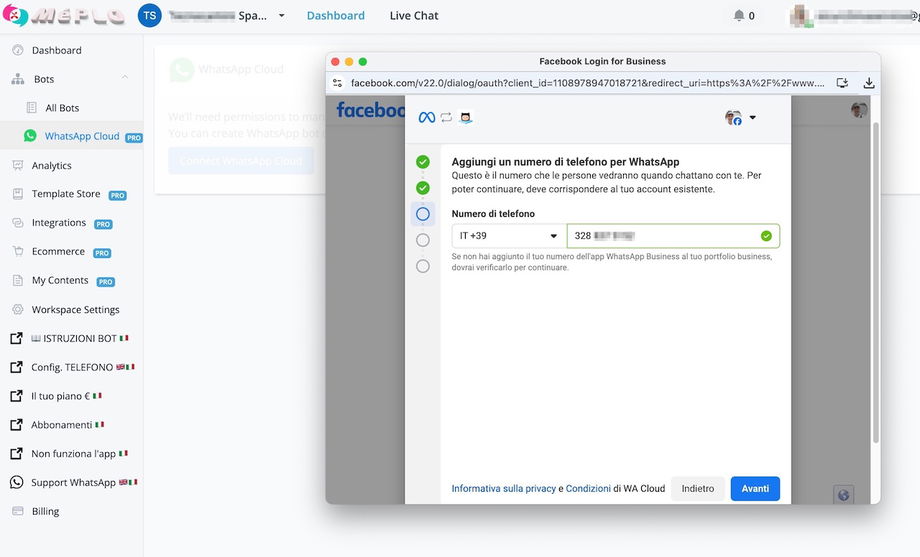Viewport: 920px width, 557px height.
Task: Click the user profile avatar in header
Action: click(x=800, y=16)
